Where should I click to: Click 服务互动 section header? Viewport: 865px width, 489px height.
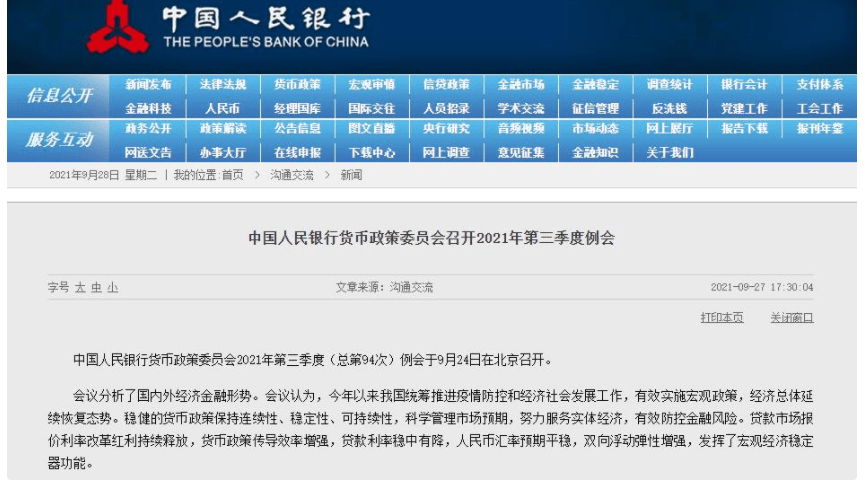click(59, 140)
